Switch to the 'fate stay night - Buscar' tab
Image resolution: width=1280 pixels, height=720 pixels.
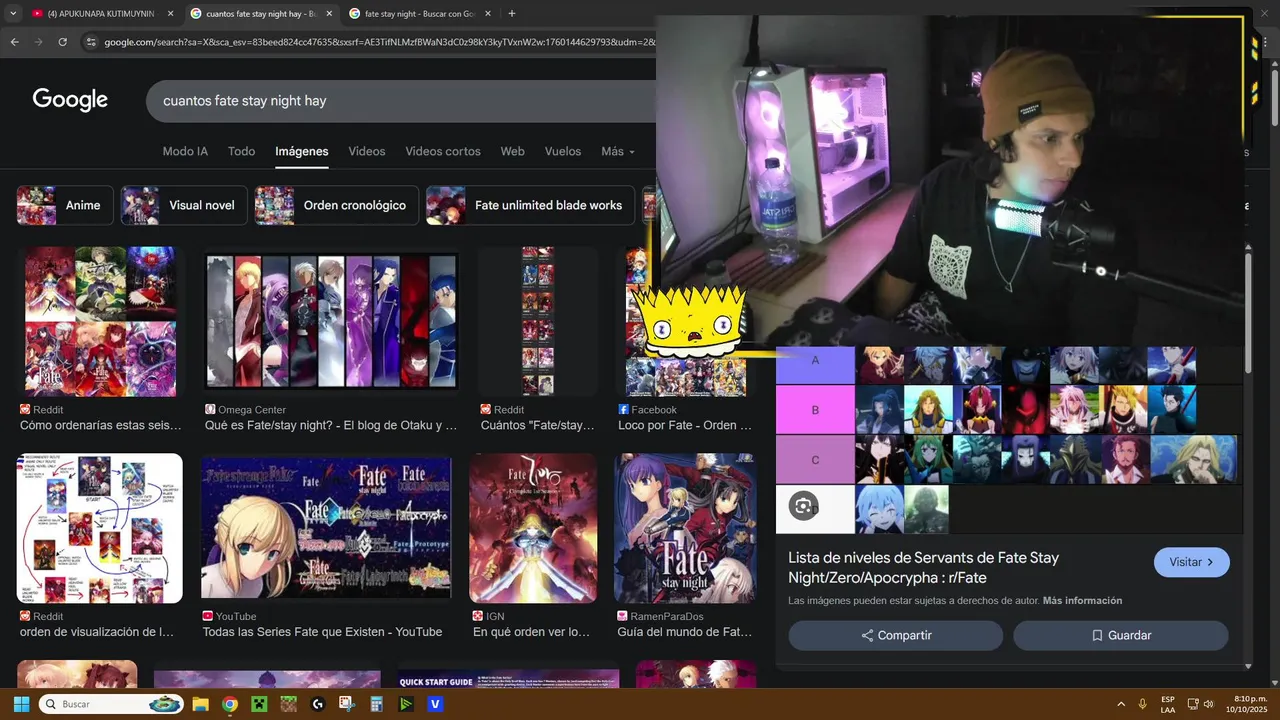[x=420, y=14]
